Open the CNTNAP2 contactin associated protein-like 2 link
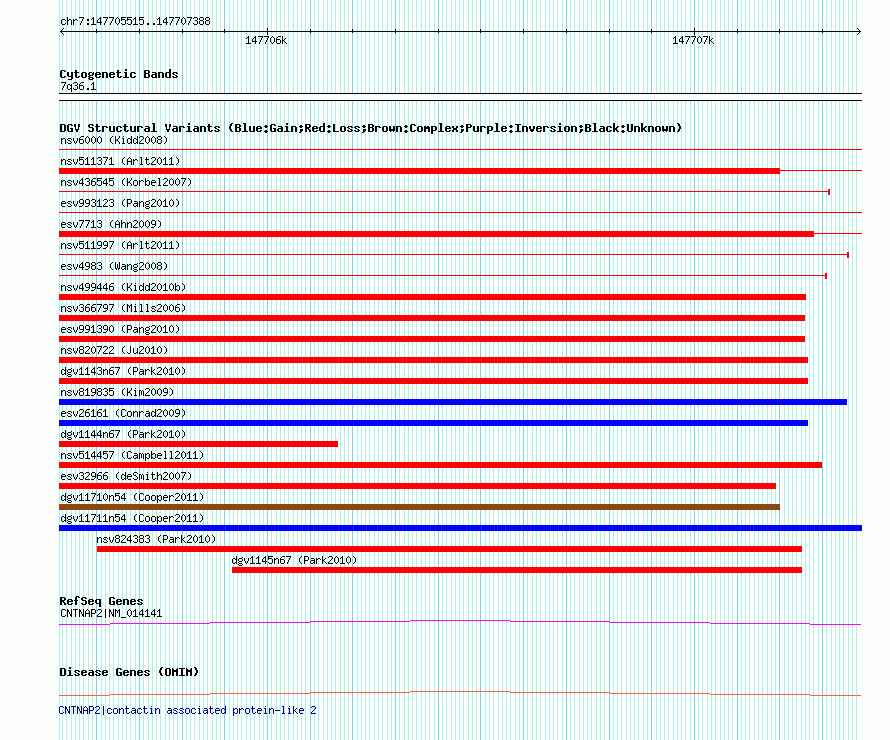Screen dimensions: 890x740 pos(187,710)
